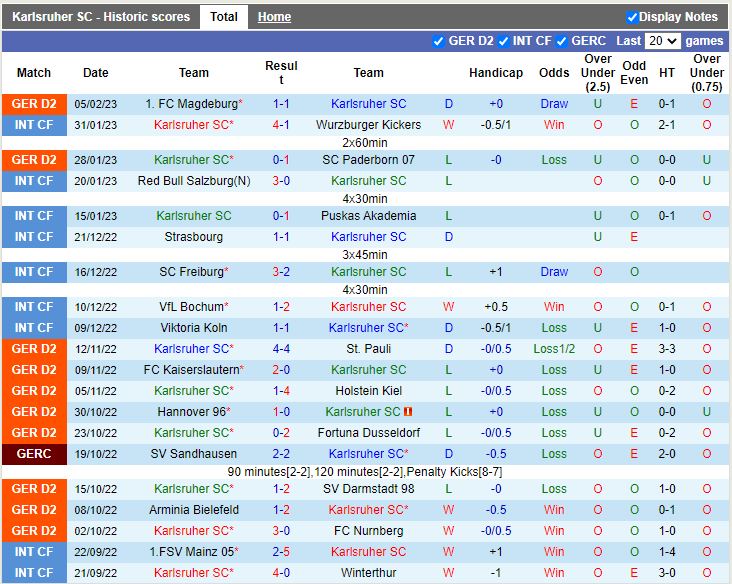This screenshot has width=732, height=584.
Task: Click the Handicap column header
Action: pos(496,73)
